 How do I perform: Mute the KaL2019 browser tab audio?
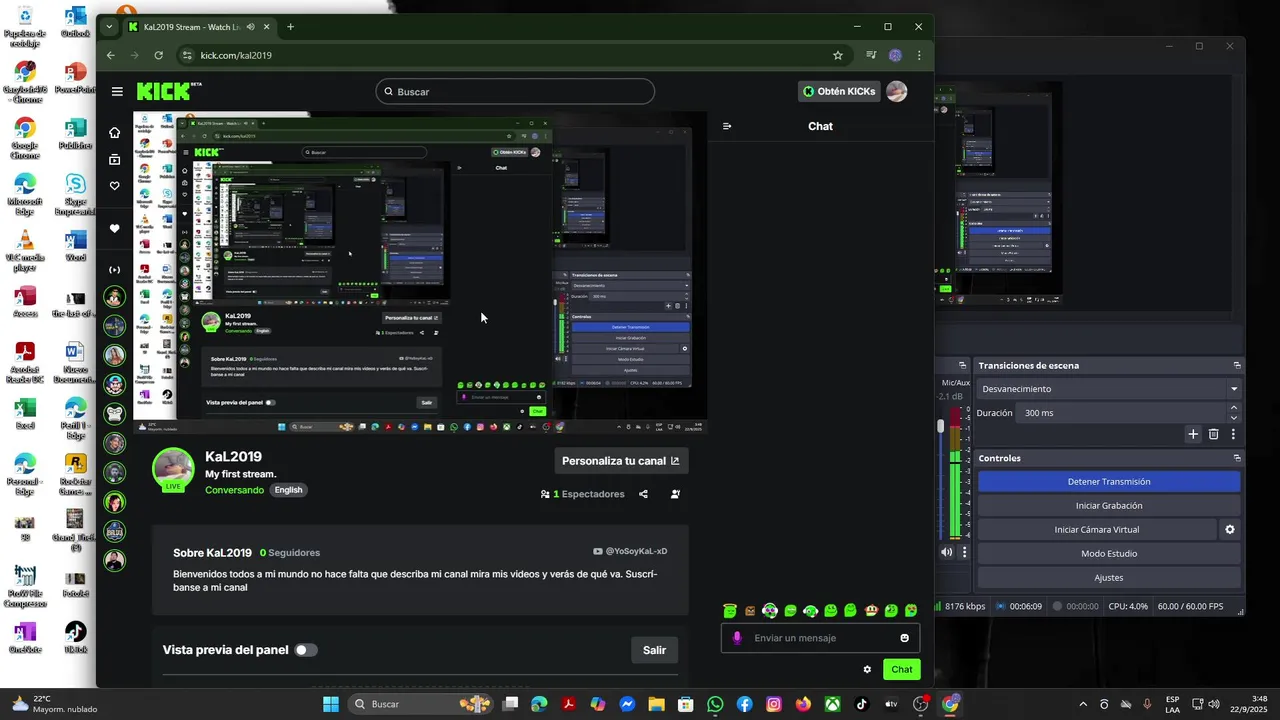click(x=250, y=27)
